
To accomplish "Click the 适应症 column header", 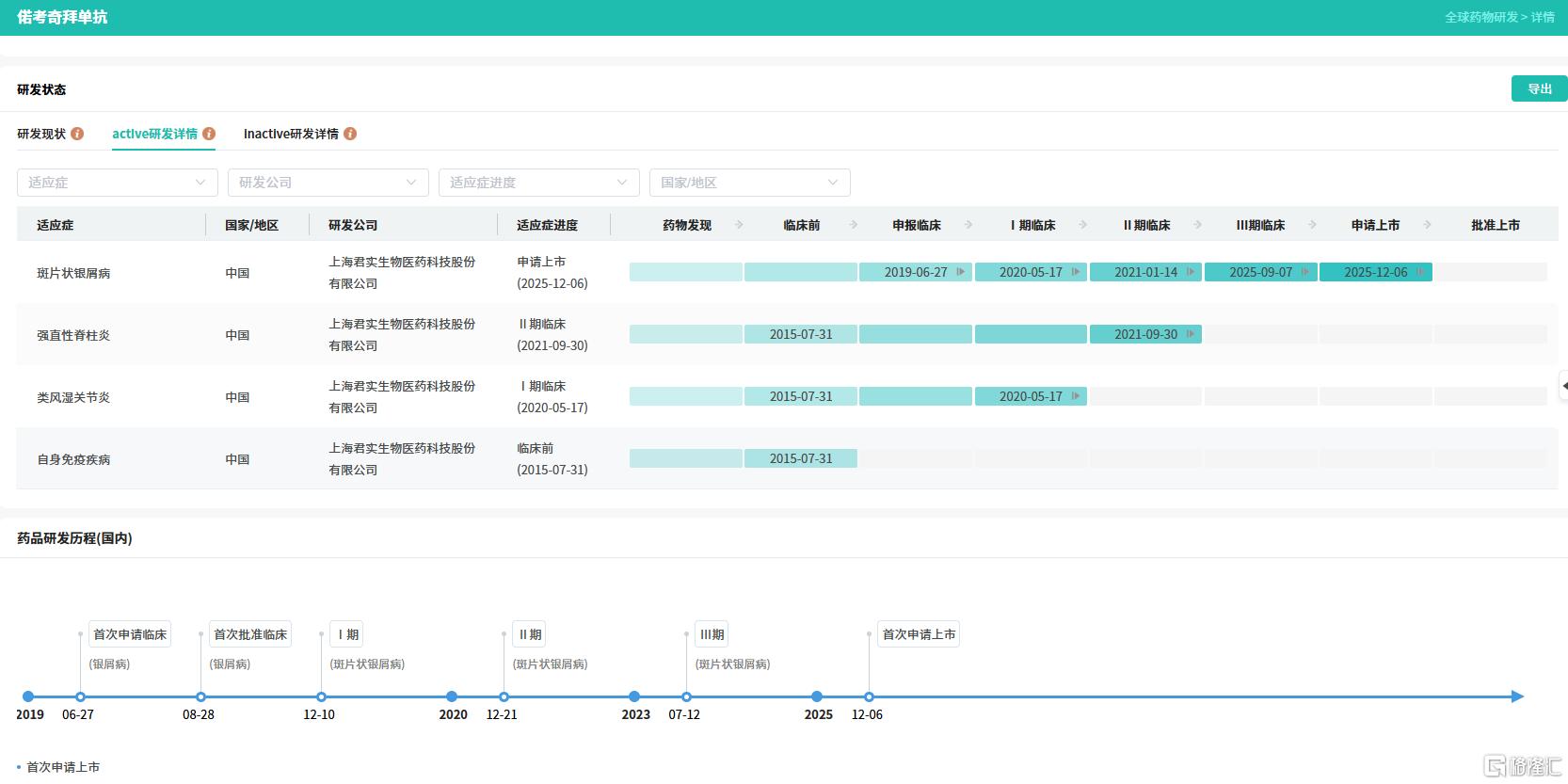I will 55,225.
